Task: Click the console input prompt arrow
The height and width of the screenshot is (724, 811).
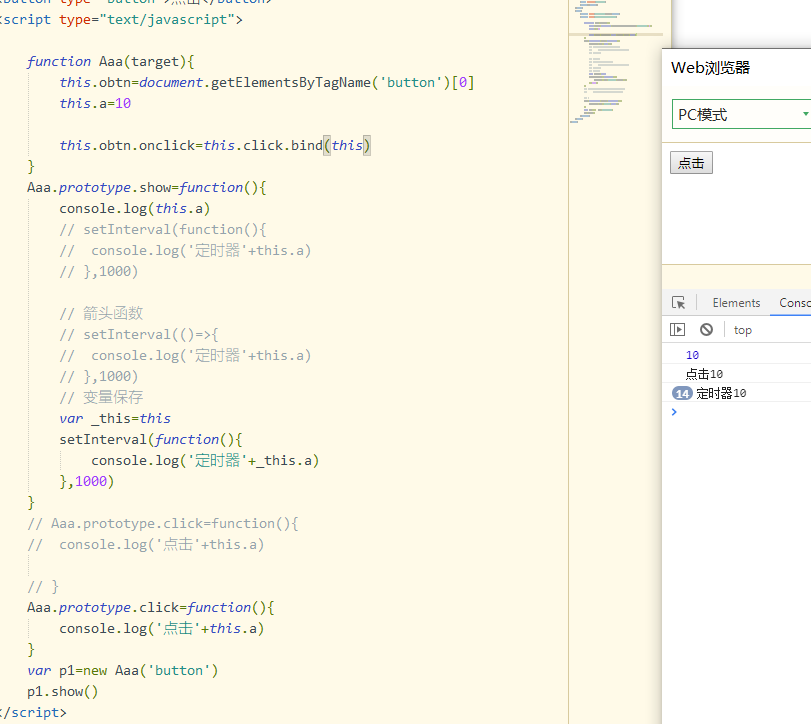Action: coord(674,412)
